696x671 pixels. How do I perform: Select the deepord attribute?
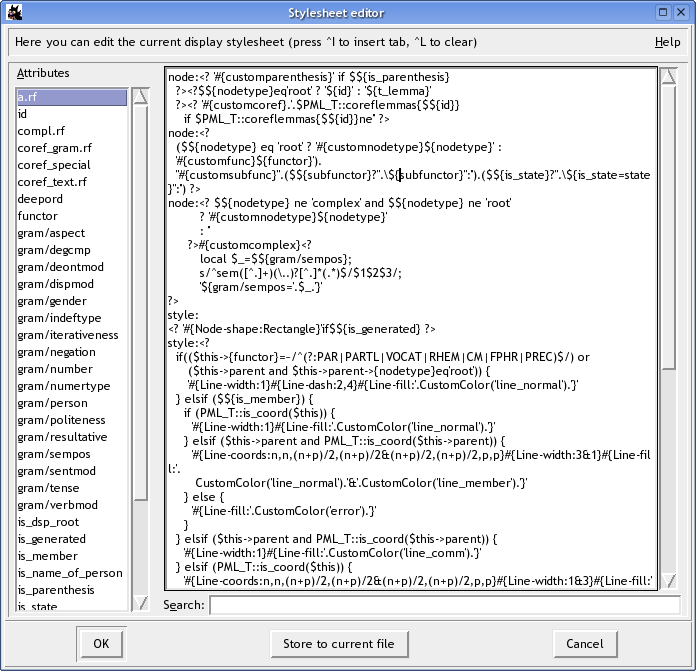(72, 199)
